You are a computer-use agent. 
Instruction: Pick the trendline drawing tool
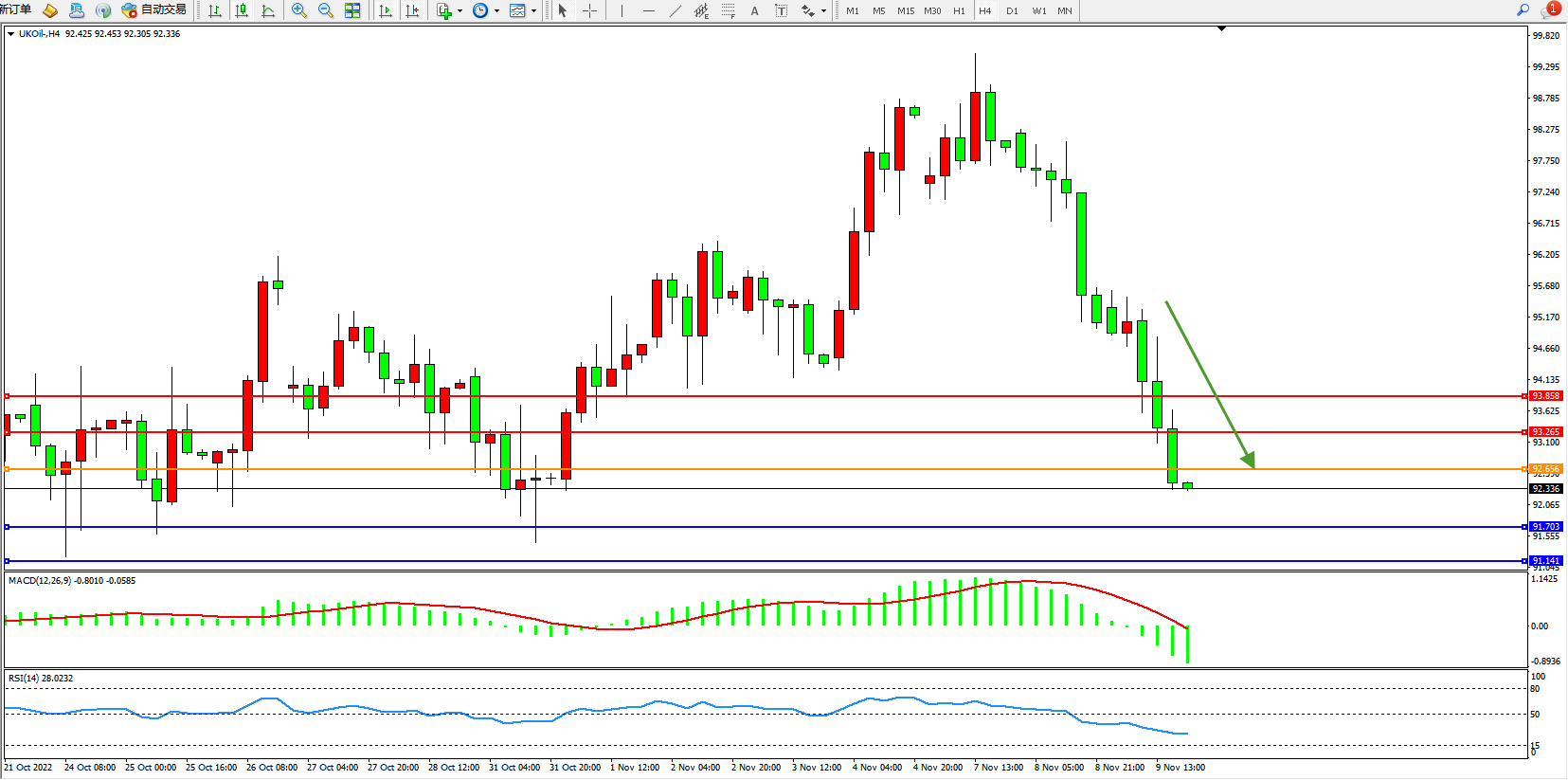click(x=675, y=10)
